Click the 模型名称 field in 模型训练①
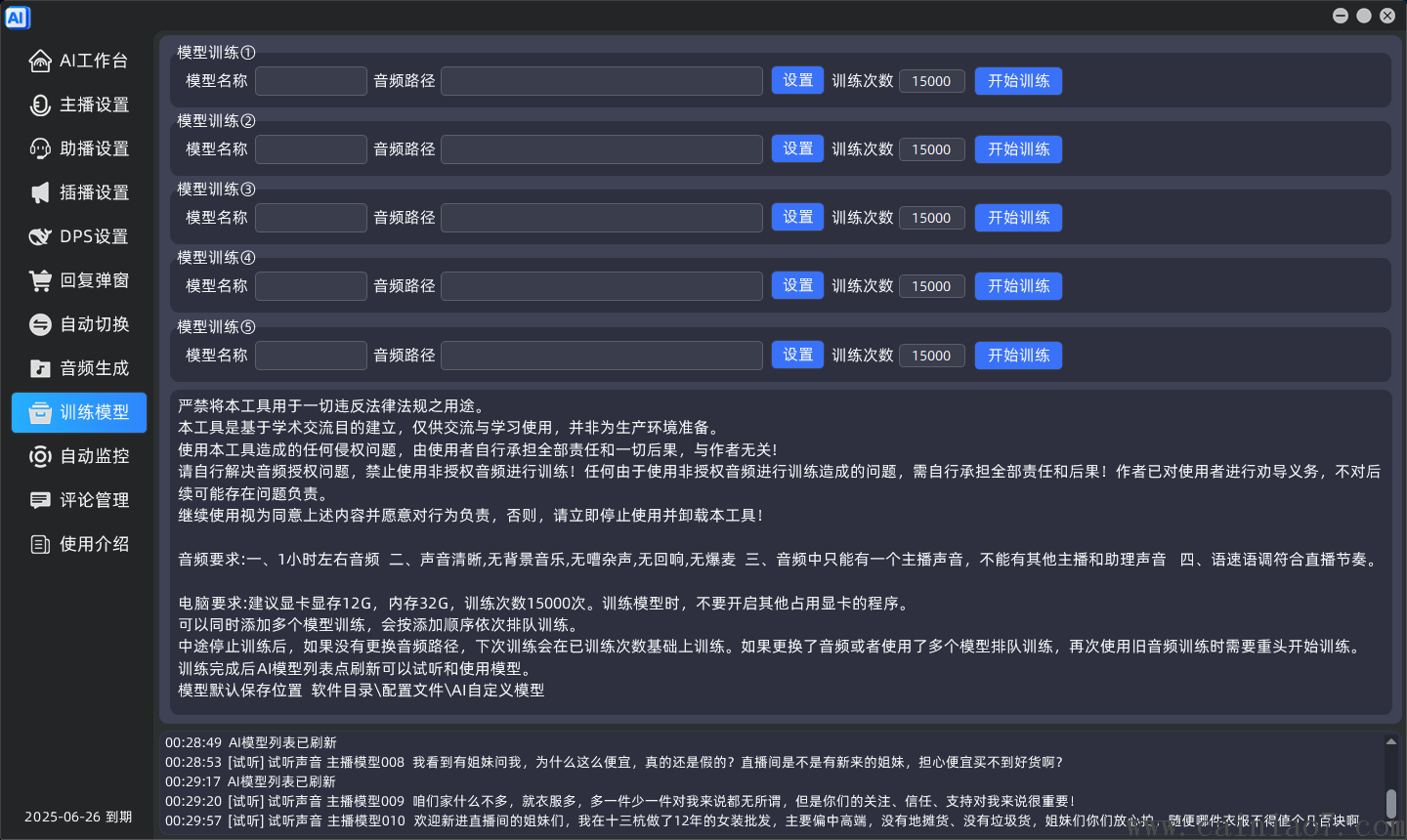The height and width of the screenshot is (840, 1407). pos(310,80)
